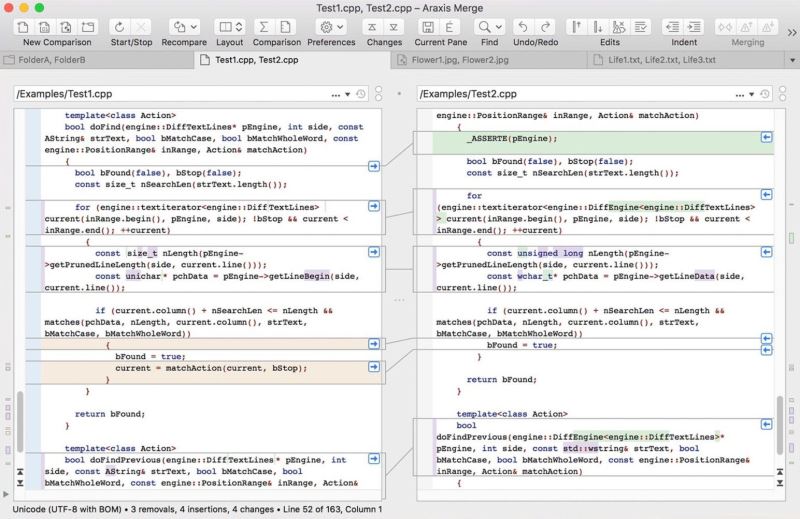The width and height of the screenshot is (800, 519).
Task: Go to previous change via left-bottom arrow
Action: [20, 472]
